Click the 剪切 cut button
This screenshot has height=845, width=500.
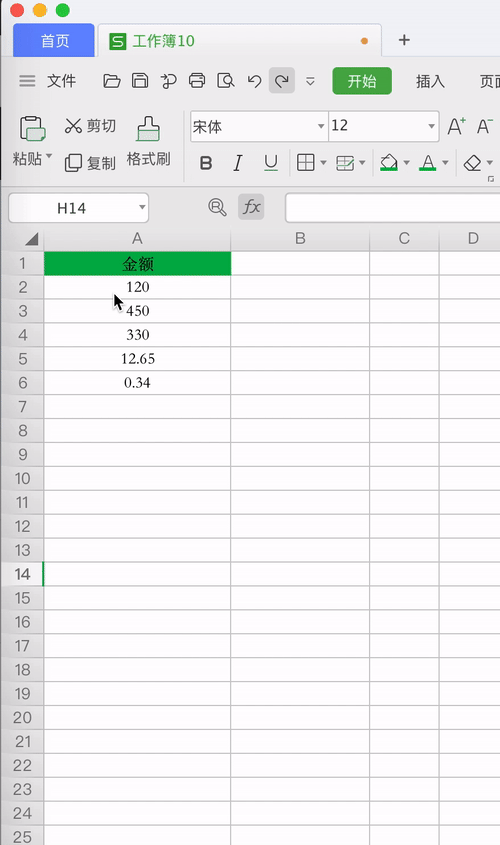tap(90, 126)
